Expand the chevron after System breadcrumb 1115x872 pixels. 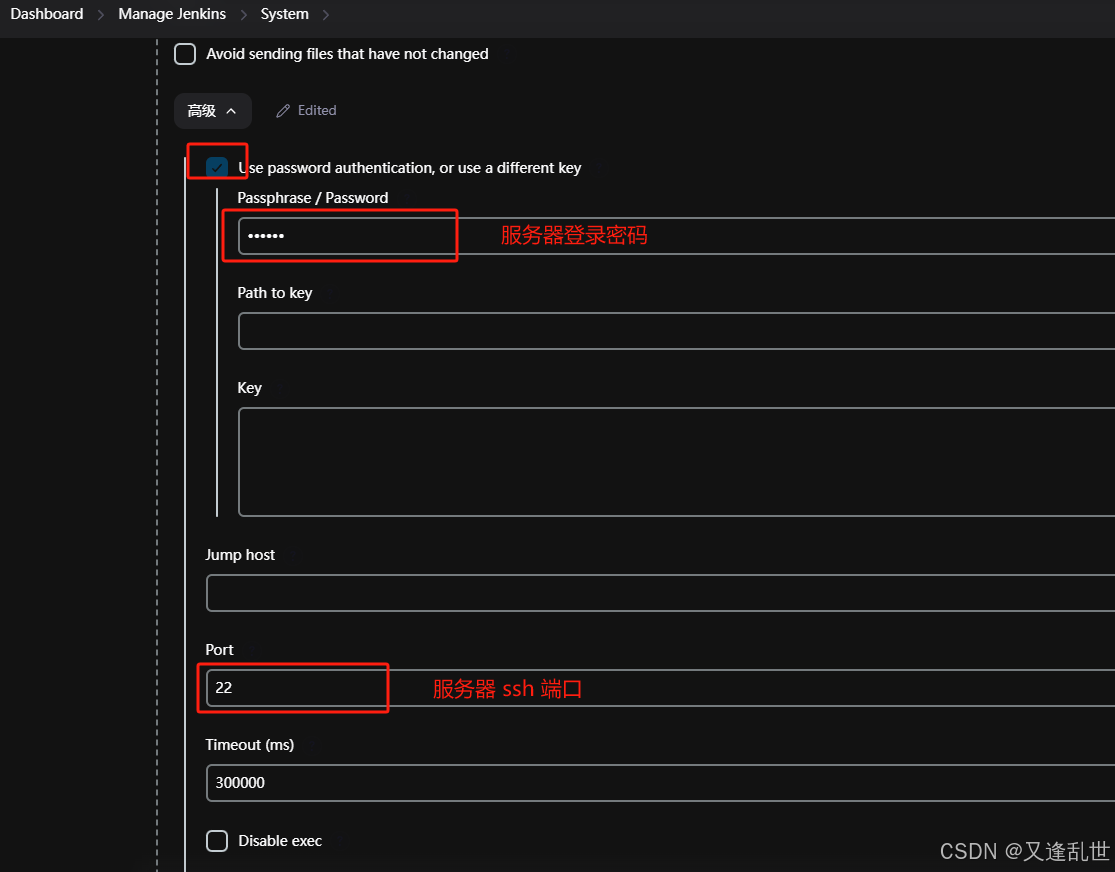pos(326,15)
